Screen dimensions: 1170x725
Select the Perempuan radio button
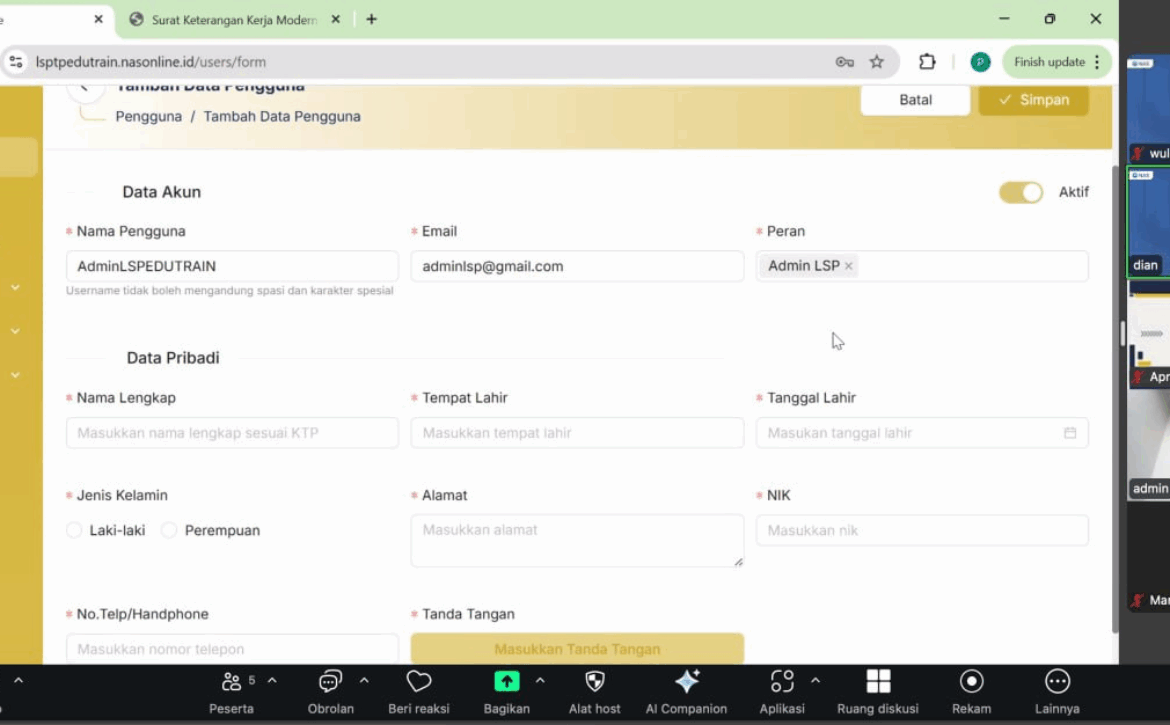(x=169, y=531)
